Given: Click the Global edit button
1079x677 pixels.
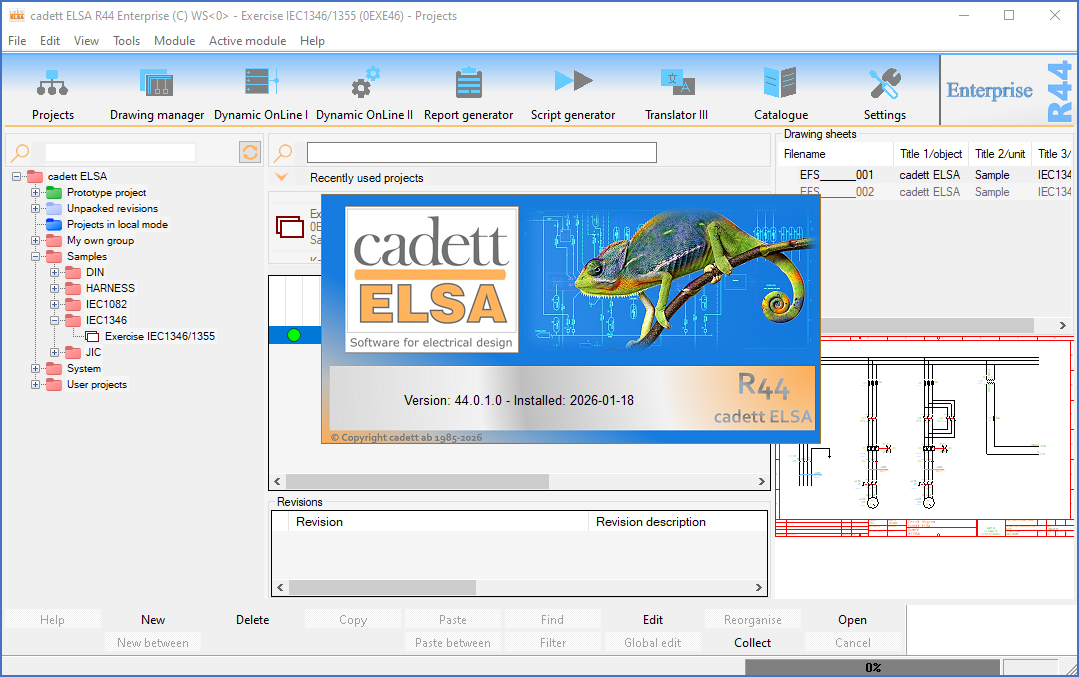Looking at the screenshot, I should (x=652, y=642).
